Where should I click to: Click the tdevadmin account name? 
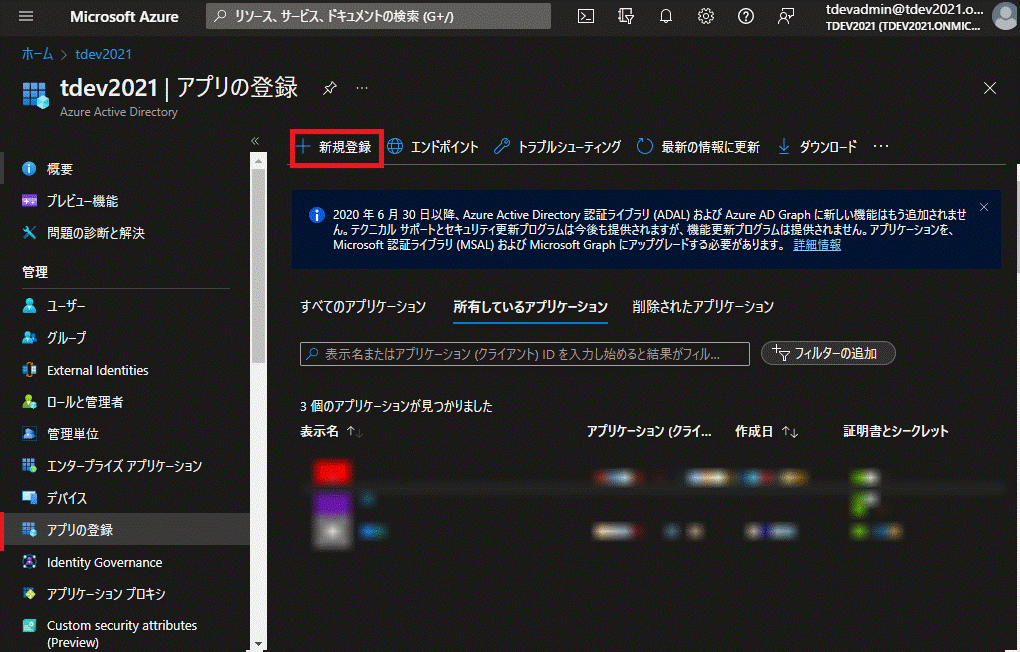click(904, 9)
